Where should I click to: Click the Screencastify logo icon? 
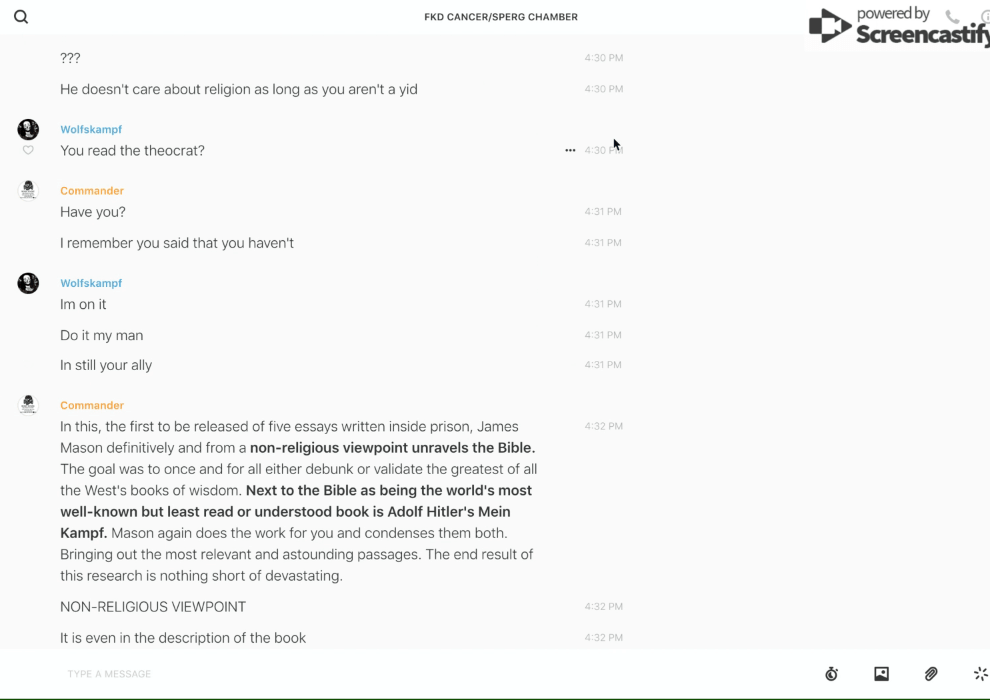point(830,26)
